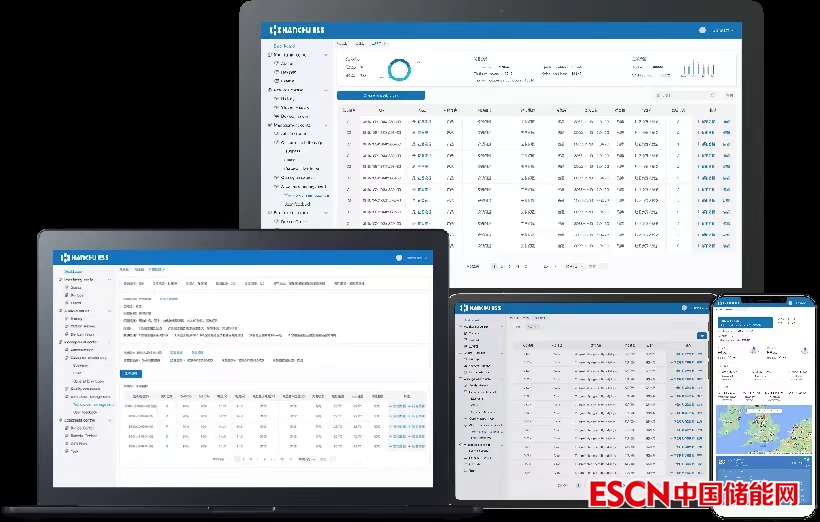Click the donut chart on the monitor dashboard
Screen dimensions: 820x522
point(400,69)
